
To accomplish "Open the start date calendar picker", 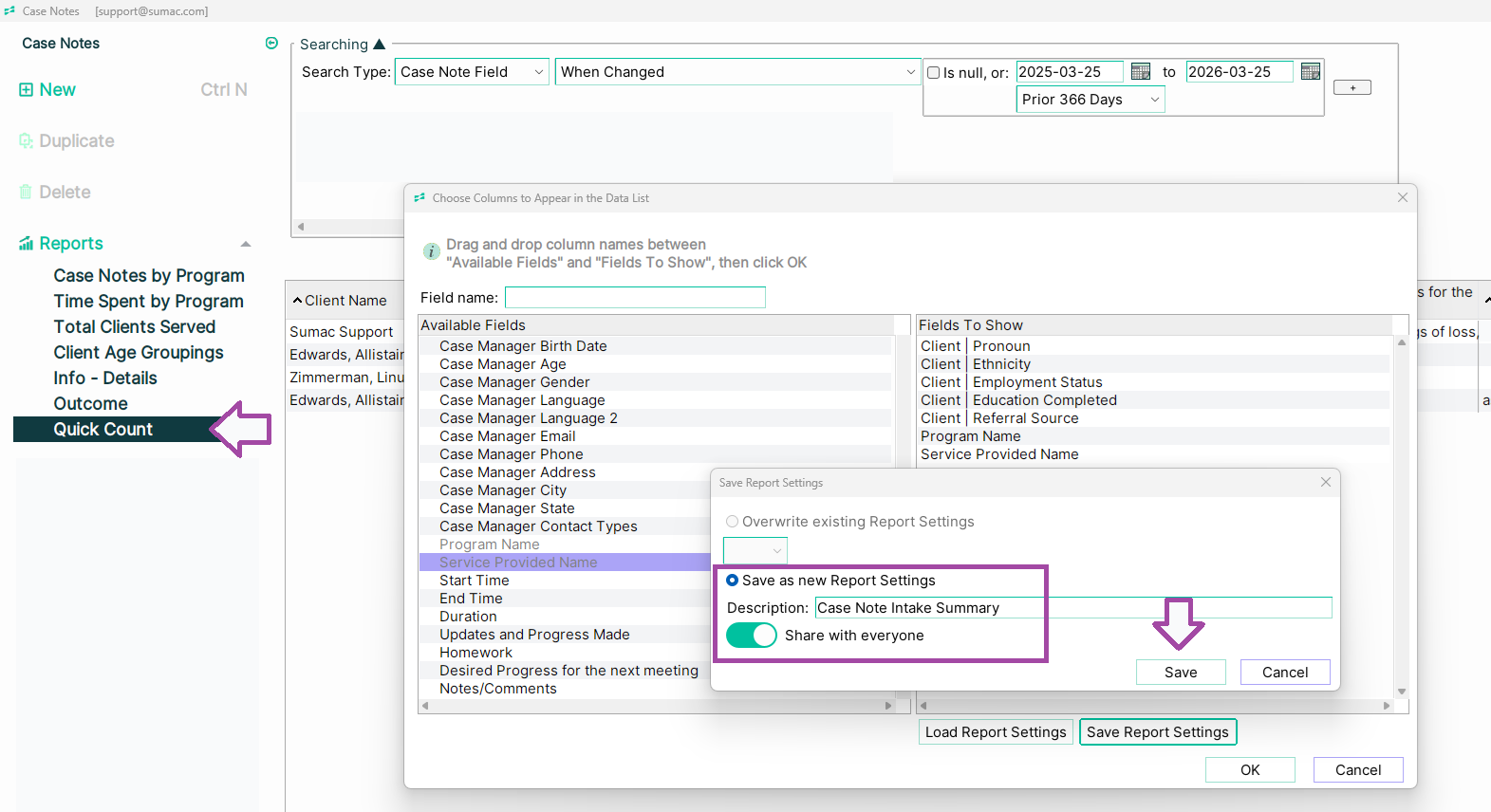I will (x=1141, y=72).
